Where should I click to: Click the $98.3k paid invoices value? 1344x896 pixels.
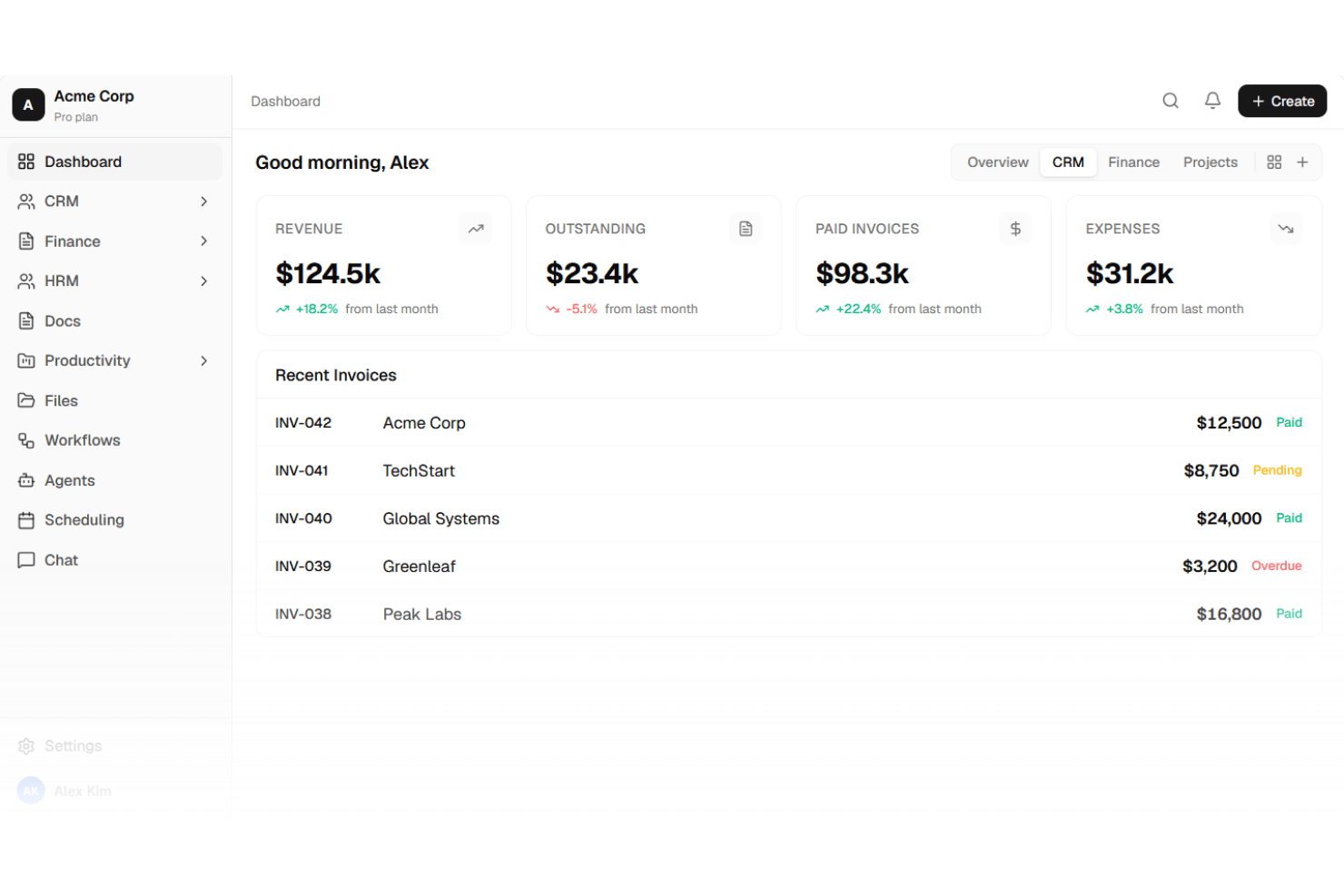tap(862, 273)
